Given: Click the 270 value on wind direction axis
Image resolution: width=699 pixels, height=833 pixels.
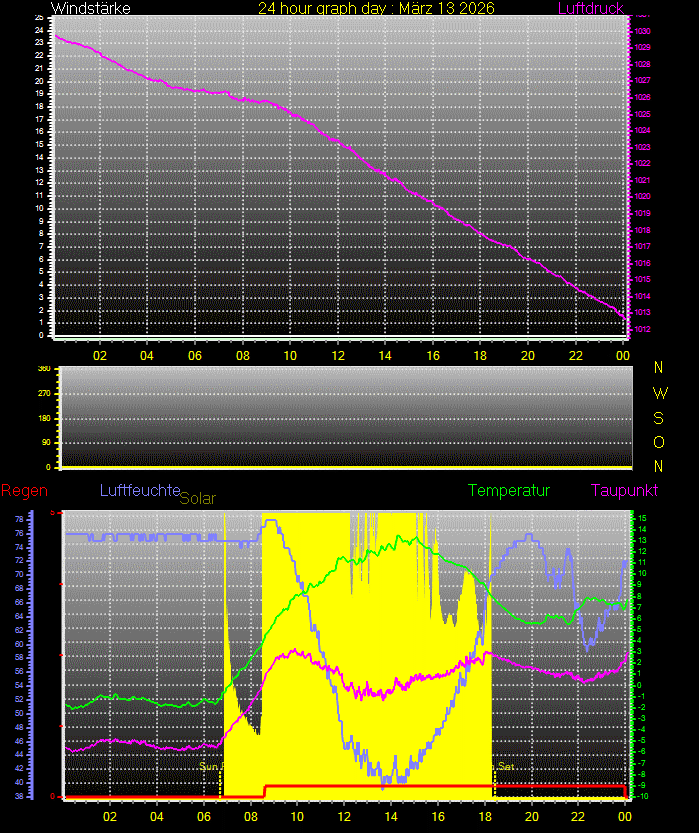Looking at the screenshot, I should point(44,393).
